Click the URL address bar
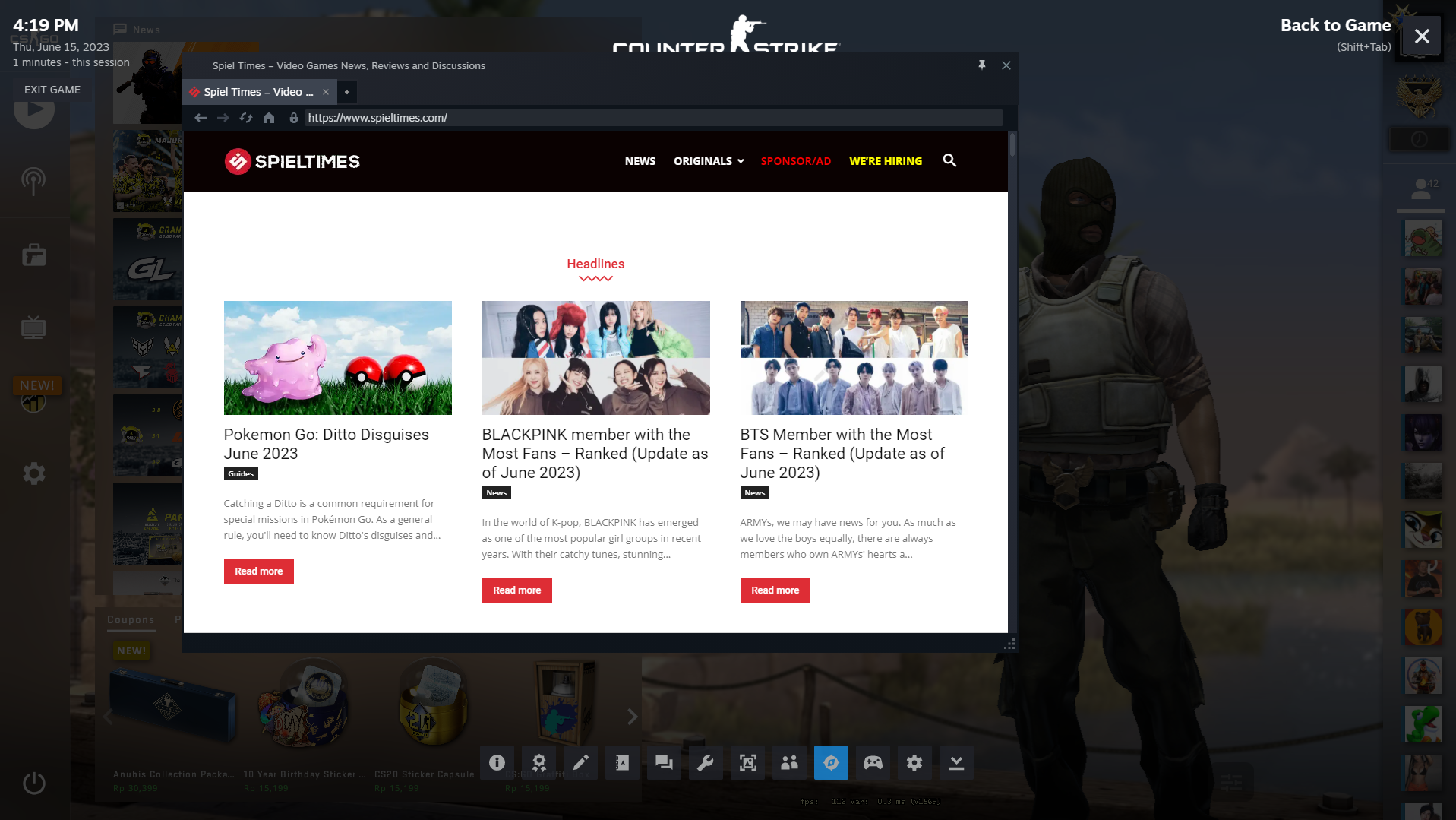This screenshot has width=1456, height=820. (x=653, y=118)
